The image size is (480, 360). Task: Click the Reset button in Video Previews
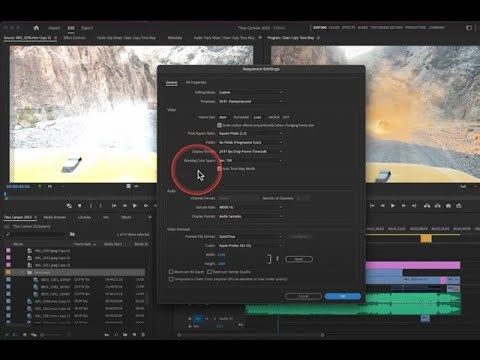pyautogui.click(x=299, y=259)
